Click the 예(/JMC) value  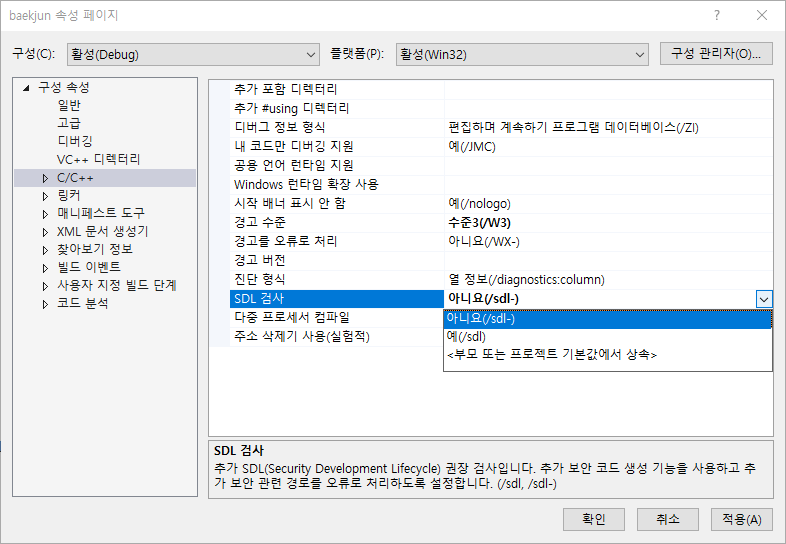click(x=472, y=146)
